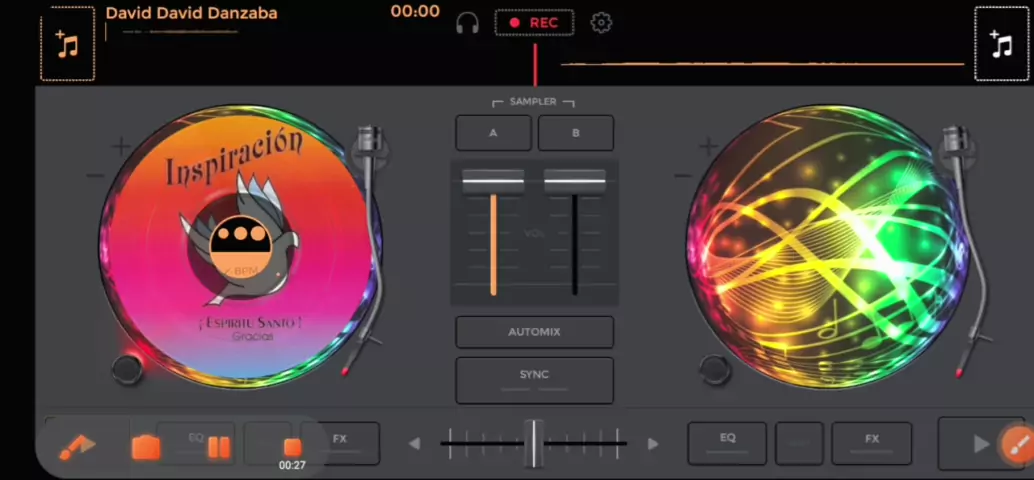Image resolution: width=1034 pixels, height=480 pixels.
Task: Take a screenshot with the orange camera icon
Action: [146, 447]
